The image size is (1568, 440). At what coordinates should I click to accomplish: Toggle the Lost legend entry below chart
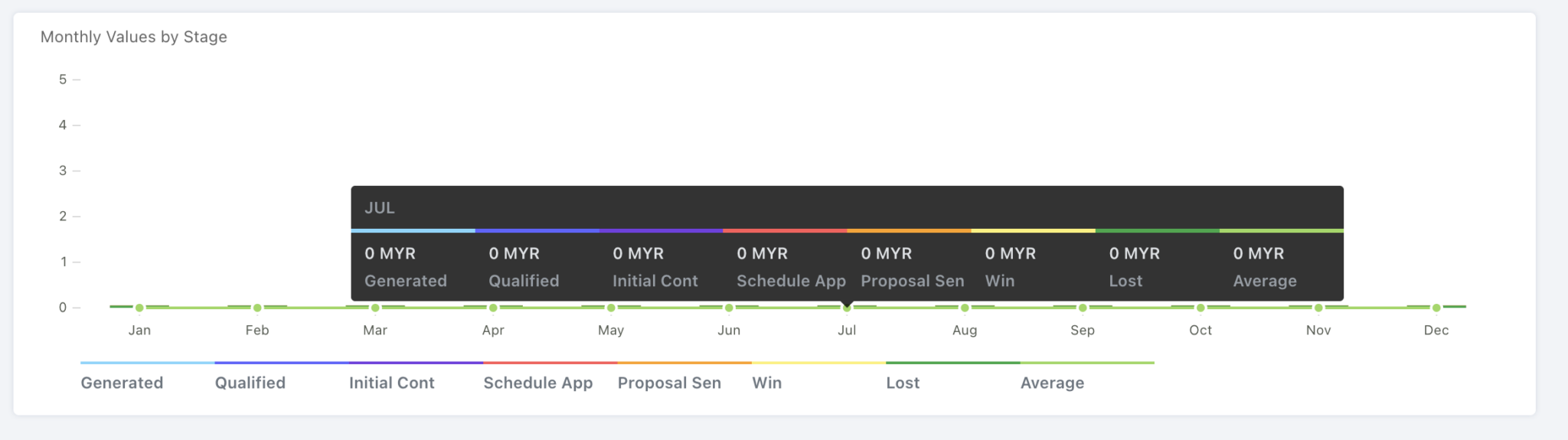(x=903, y=383)
